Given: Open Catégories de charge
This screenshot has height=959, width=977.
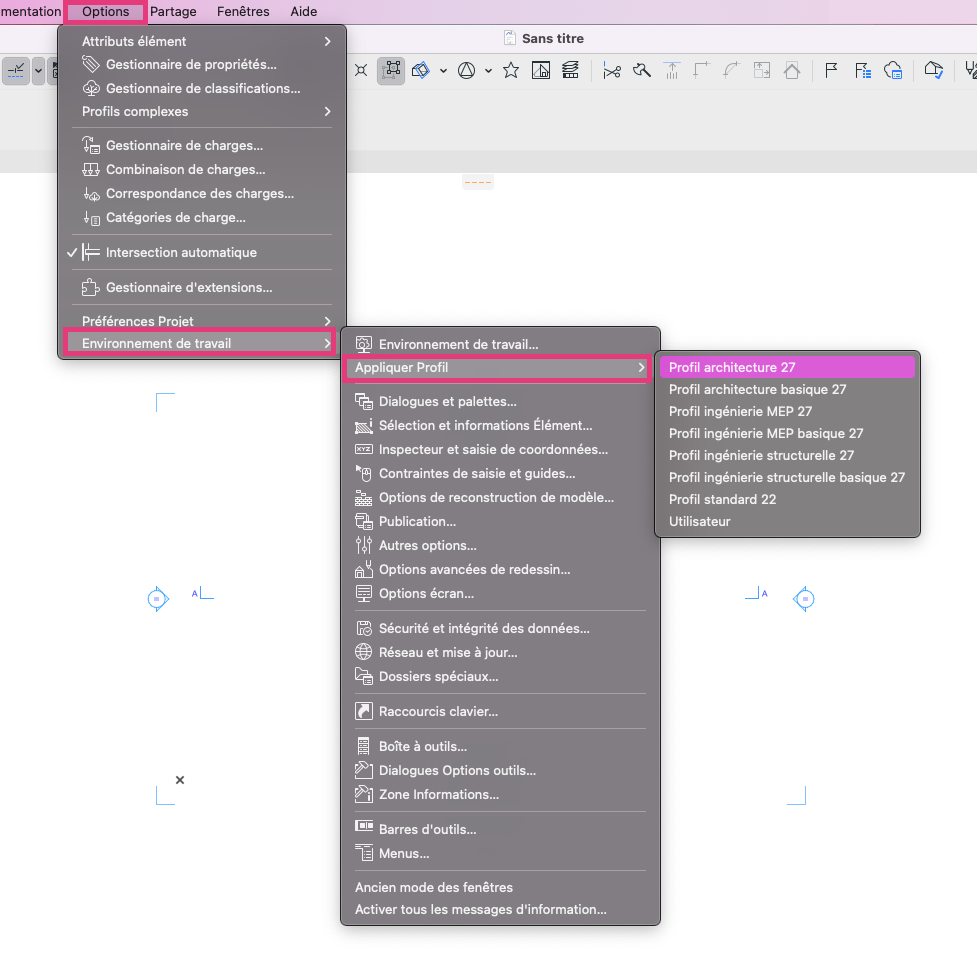Looking at the screenshot, I should tap(203, 218).
